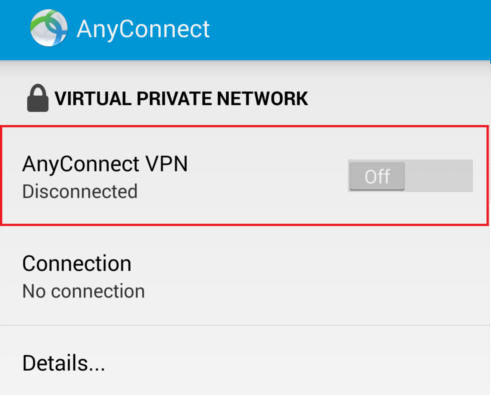Screen dimensions: 491x395
Task: Open the Details... entry
Action: pos(245,361)
